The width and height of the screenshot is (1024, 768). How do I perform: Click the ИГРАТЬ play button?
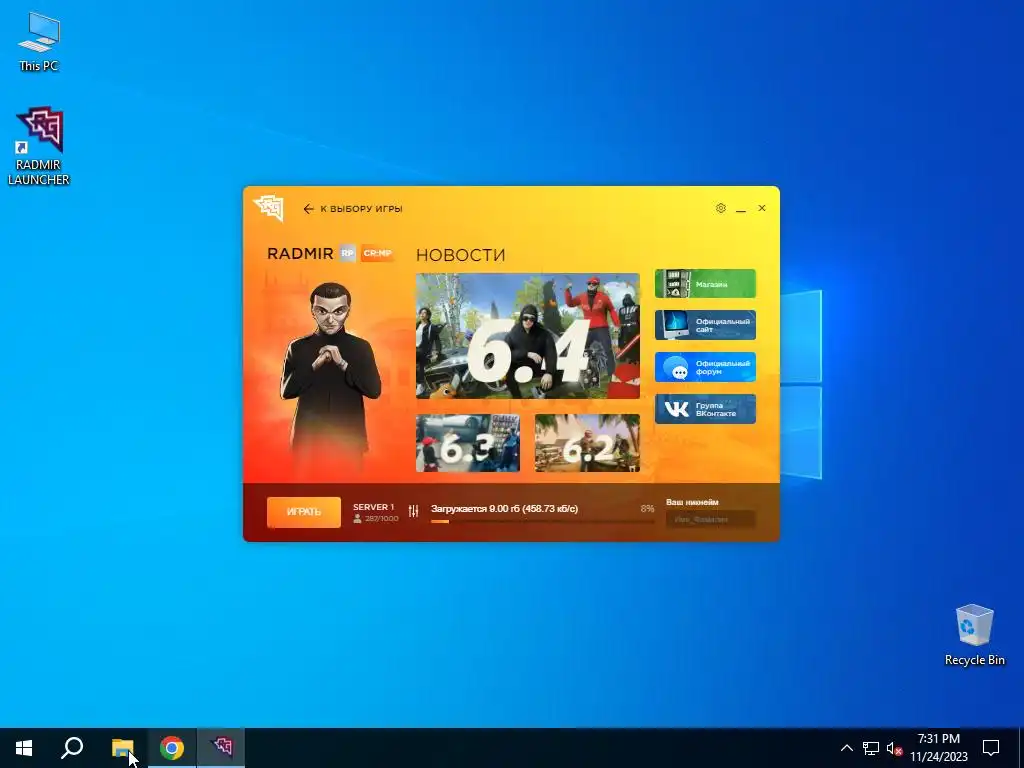tap(304, 512)
